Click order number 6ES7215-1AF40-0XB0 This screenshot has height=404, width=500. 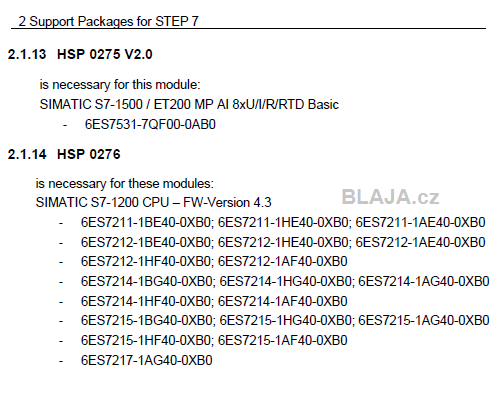coord(283,340)
